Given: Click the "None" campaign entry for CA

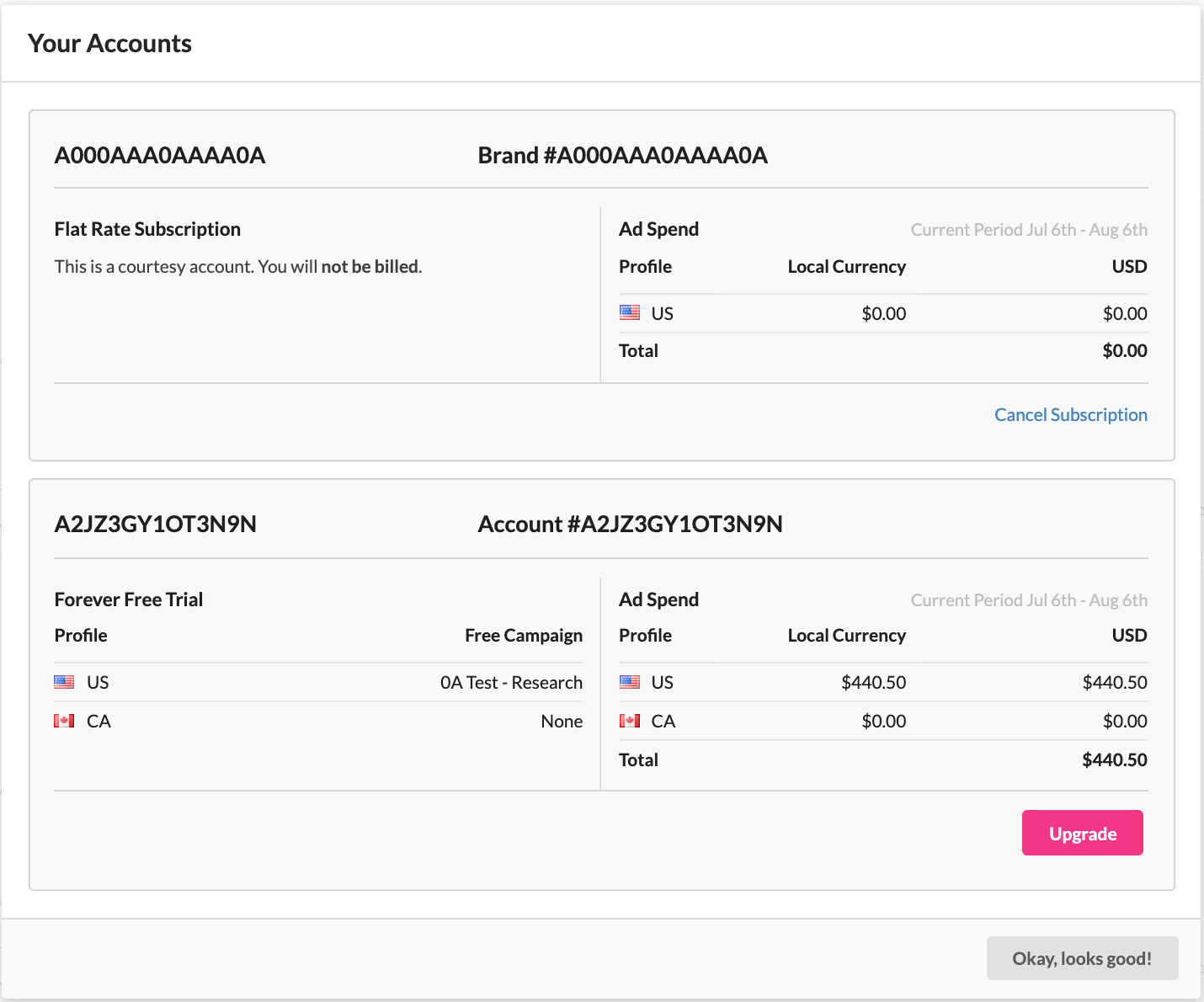Looking at the screenshot, I should 562,721.
